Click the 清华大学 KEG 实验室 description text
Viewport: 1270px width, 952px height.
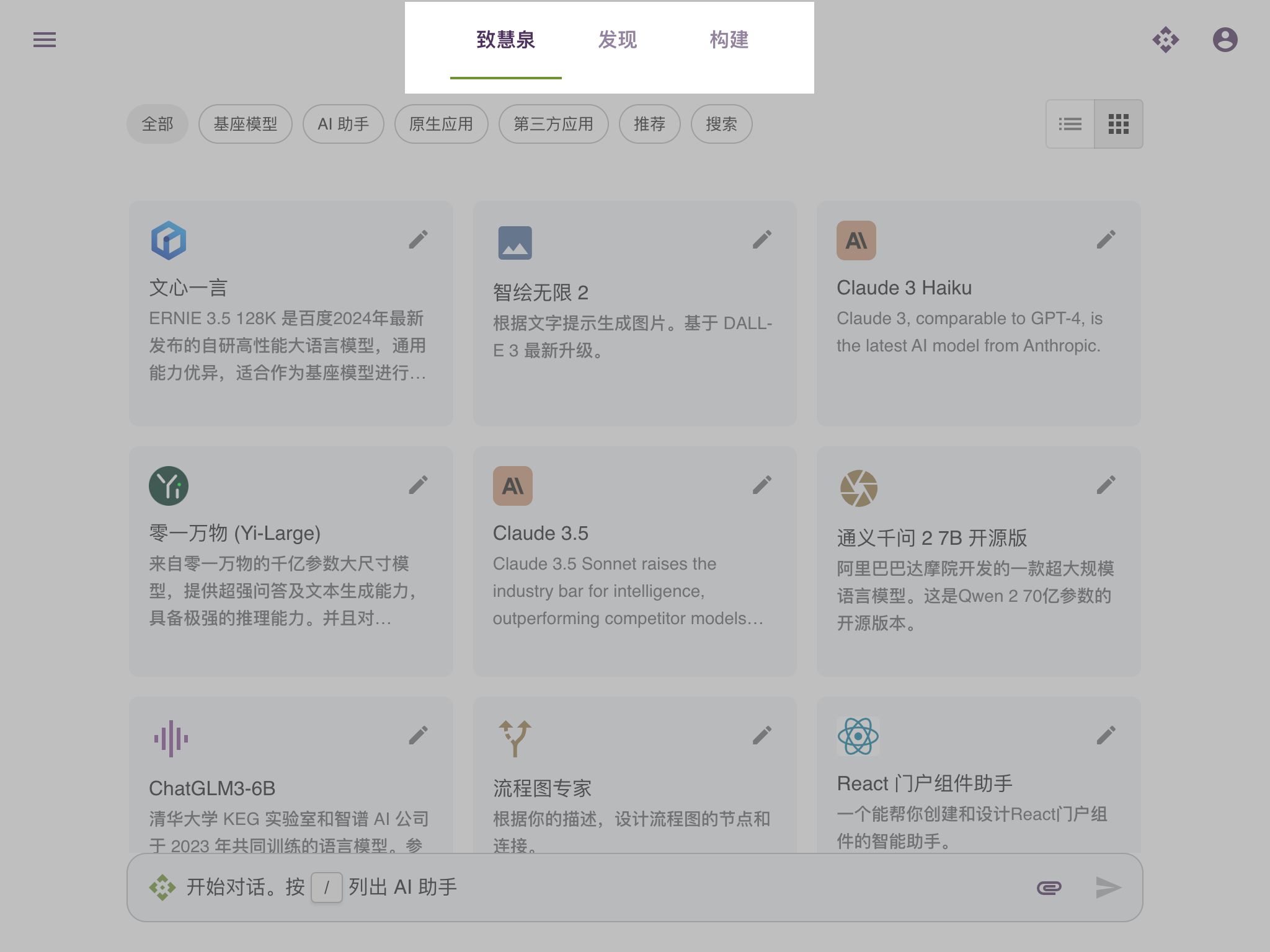pos(289,832)
